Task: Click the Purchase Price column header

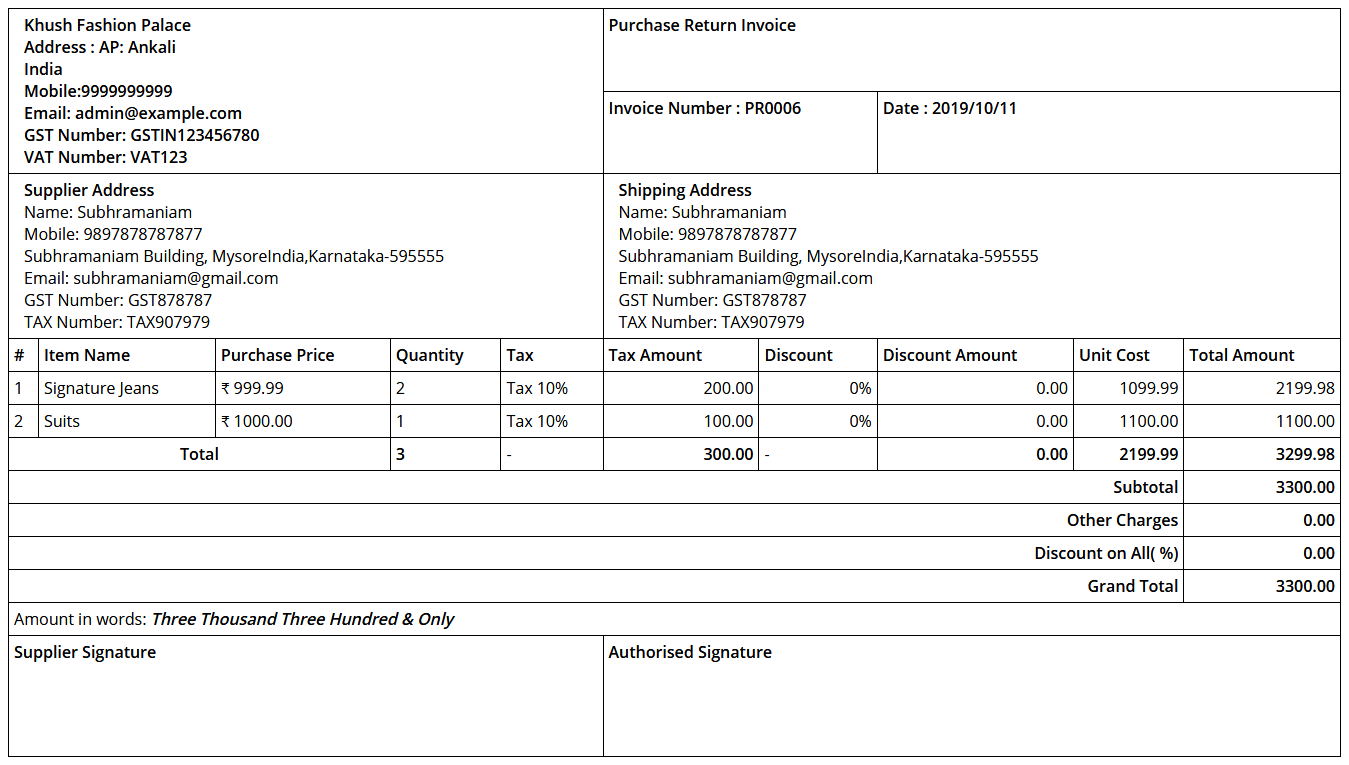Action: pos(277,355)
